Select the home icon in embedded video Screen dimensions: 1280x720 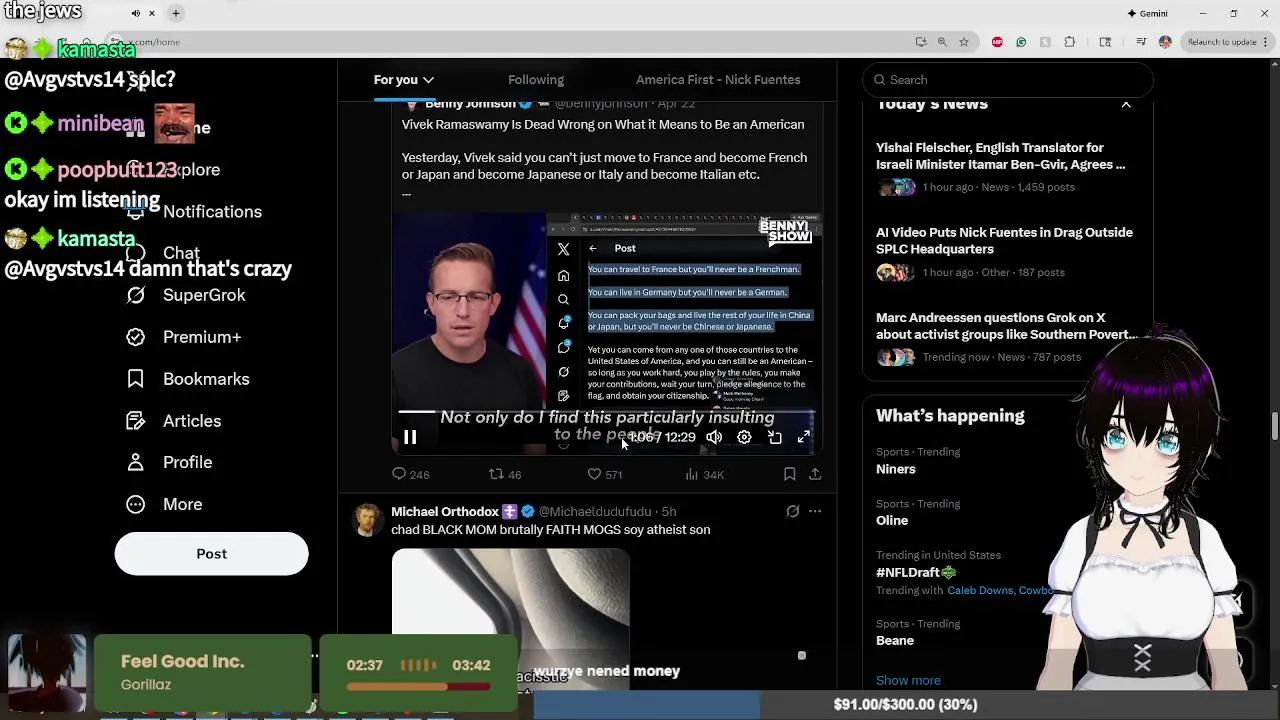(563, 276)
